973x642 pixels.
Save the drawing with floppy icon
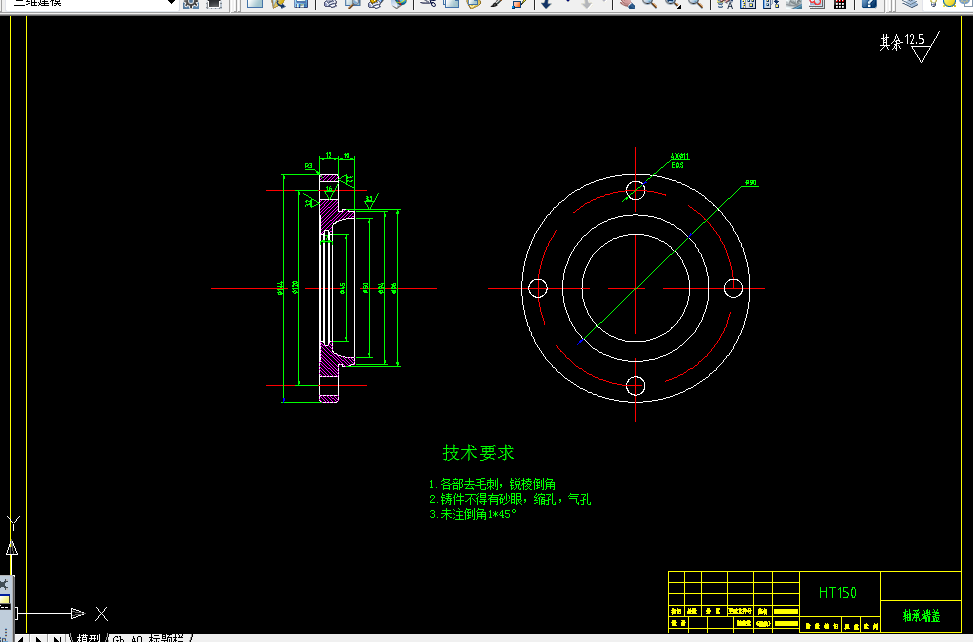pyautogui.click(x=301, y=3)
